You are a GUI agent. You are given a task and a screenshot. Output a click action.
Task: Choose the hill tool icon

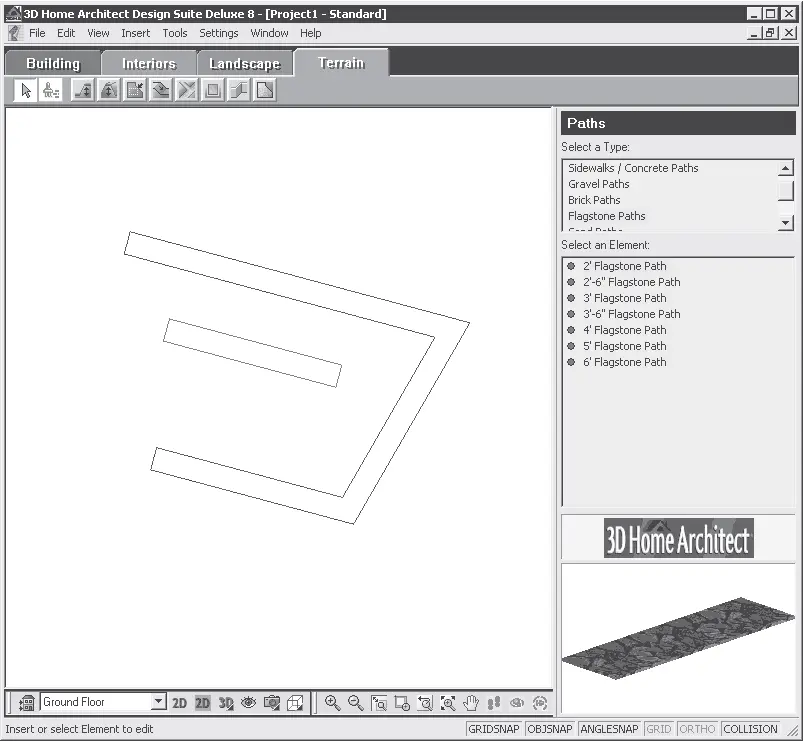[x=109, y=91]
